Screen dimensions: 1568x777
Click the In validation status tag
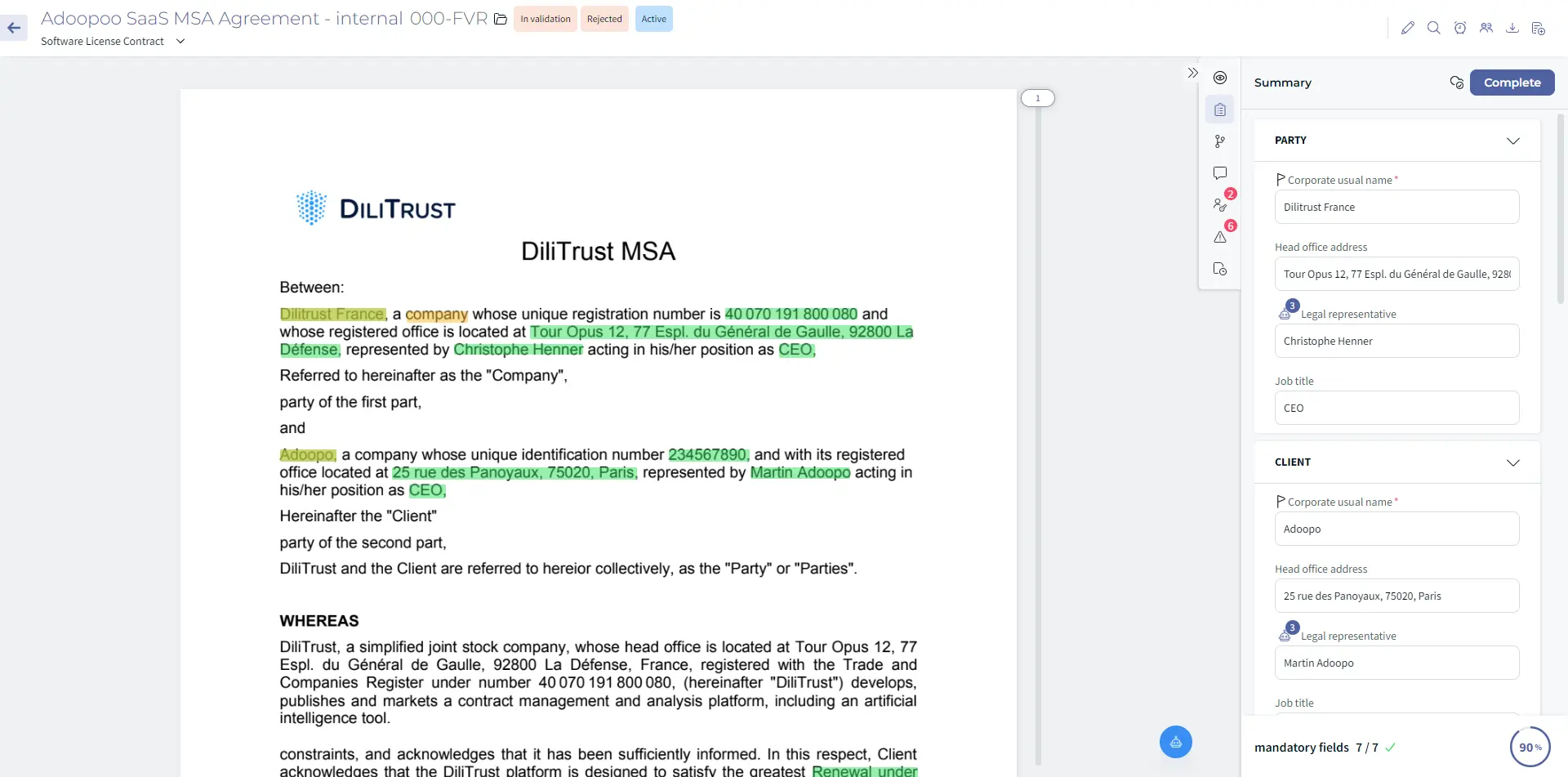tap(546, 19)
